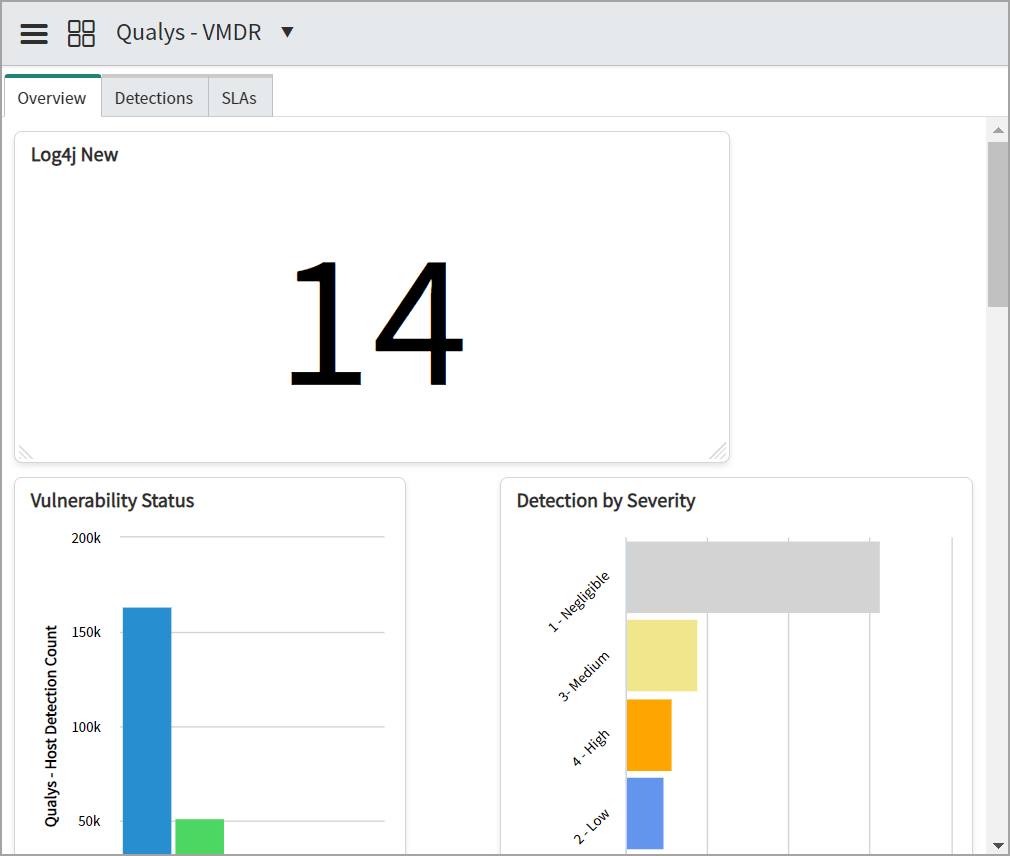Click the orange High severity bar
This screenshot has height=856, width=1010.
click(x=649, y=735)
